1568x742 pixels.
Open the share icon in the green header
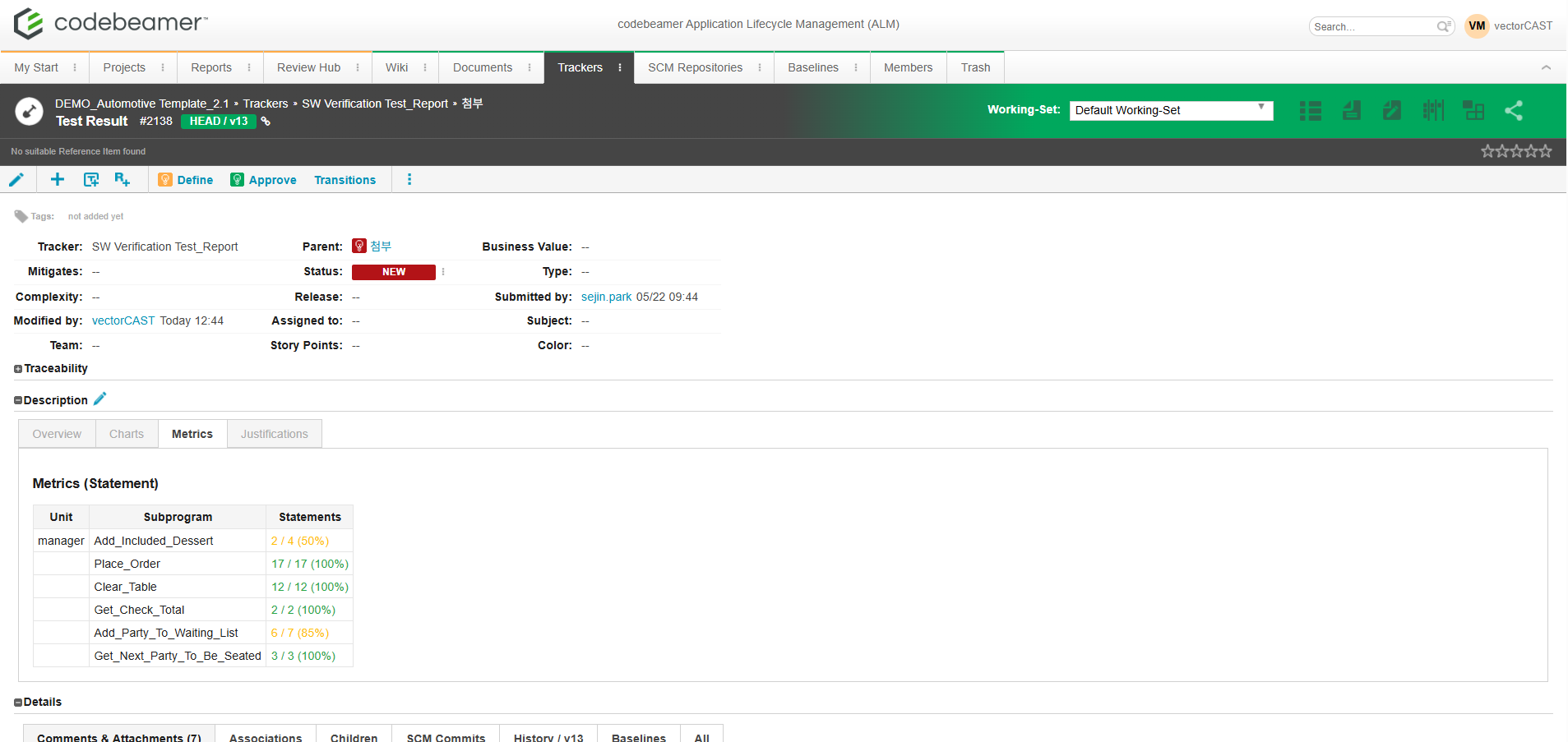1514,110
